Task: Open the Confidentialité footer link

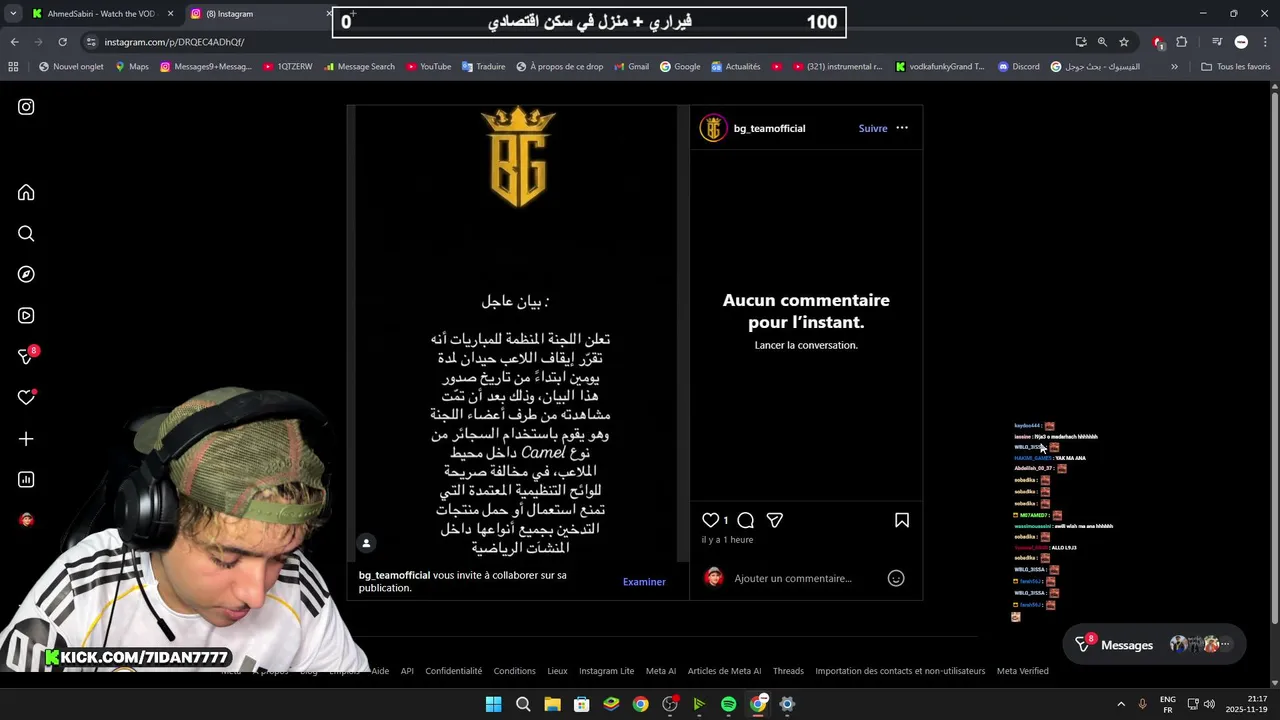Action: (x=453, y=671)
